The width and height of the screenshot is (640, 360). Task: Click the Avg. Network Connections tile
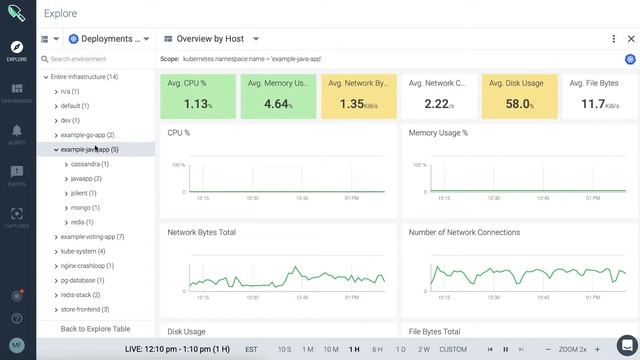[439, 96]
